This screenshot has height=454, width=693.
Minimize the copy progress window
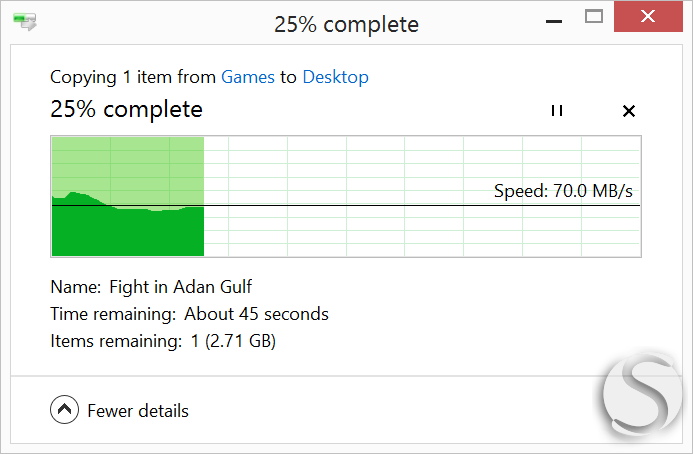[x=554, y=21]
